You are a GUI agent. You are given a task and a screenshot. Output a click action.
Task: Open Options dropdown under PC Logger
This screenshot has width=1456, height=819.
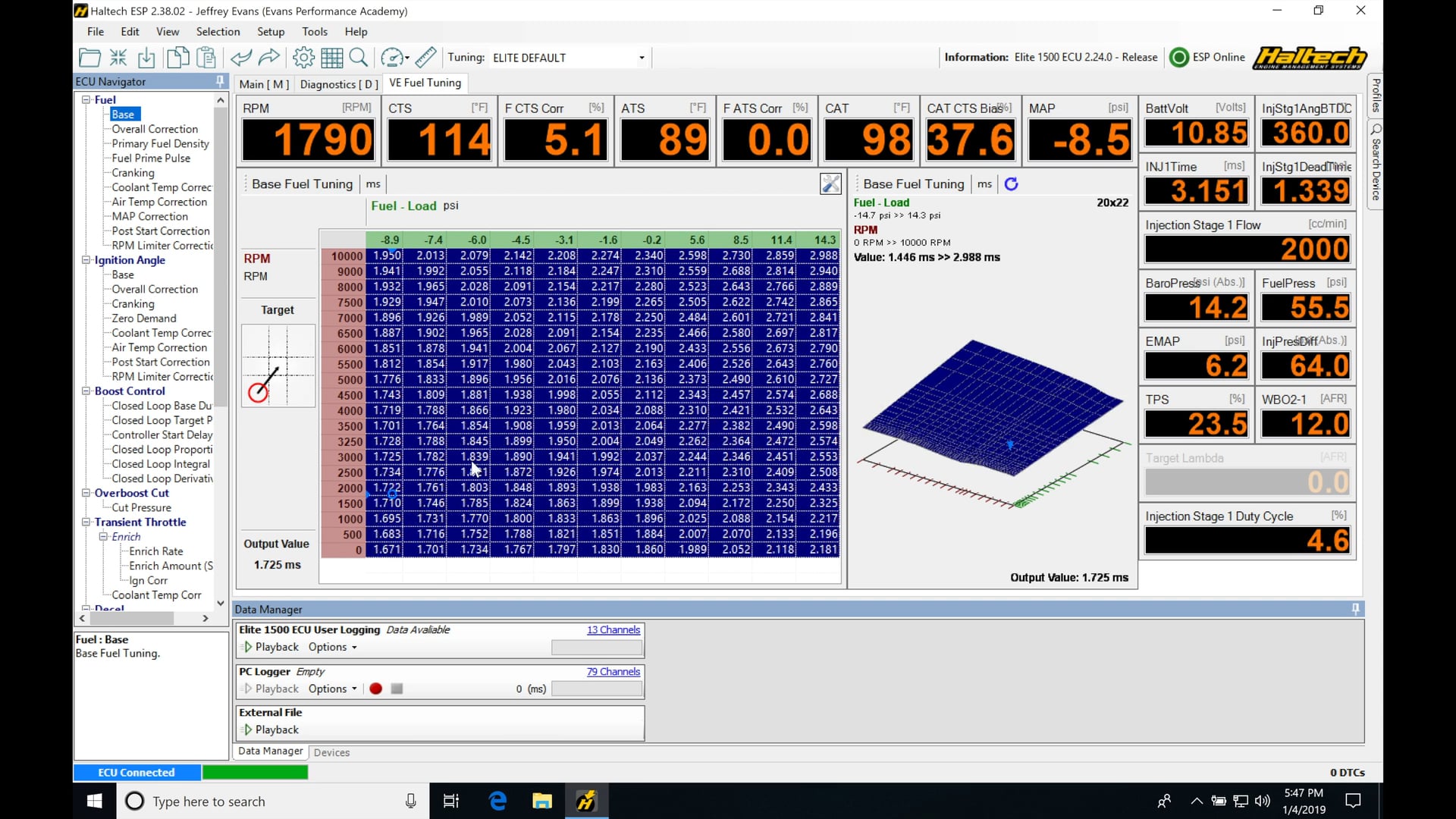pos(332,689)
